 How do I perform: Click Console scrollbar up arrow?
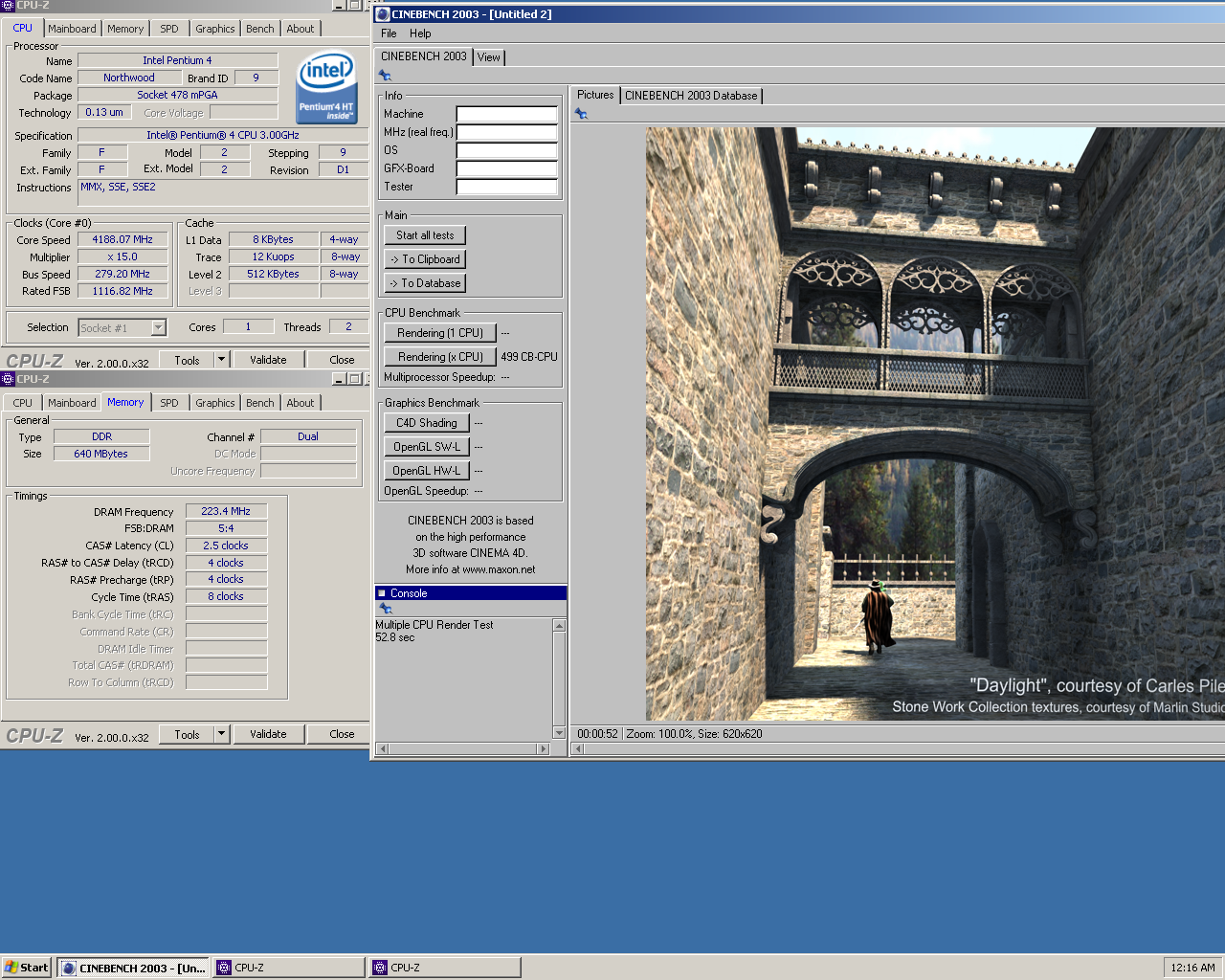click(560, 625)
